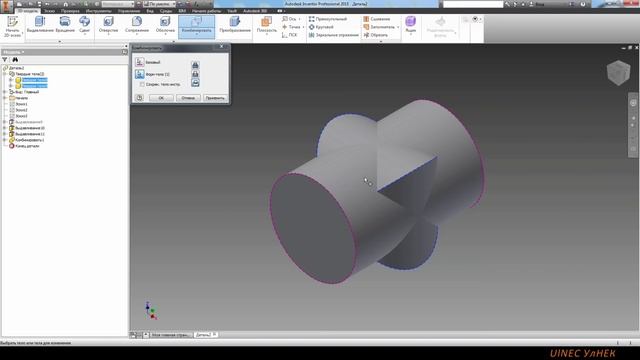Expand the Комбинировать1 feature node

pos(5,140)
